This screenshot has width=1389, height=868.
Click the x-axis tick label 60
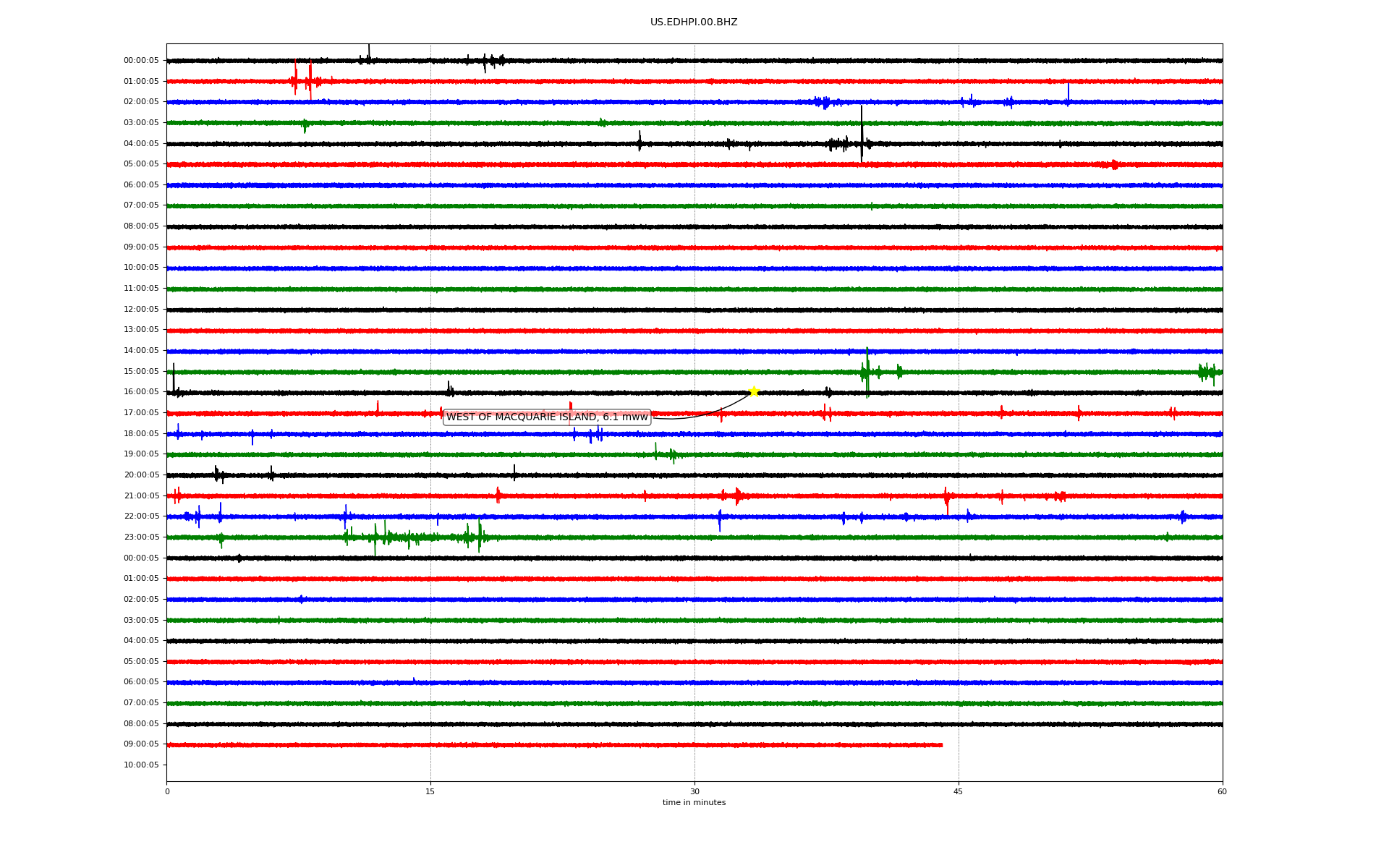[1222, 791]
